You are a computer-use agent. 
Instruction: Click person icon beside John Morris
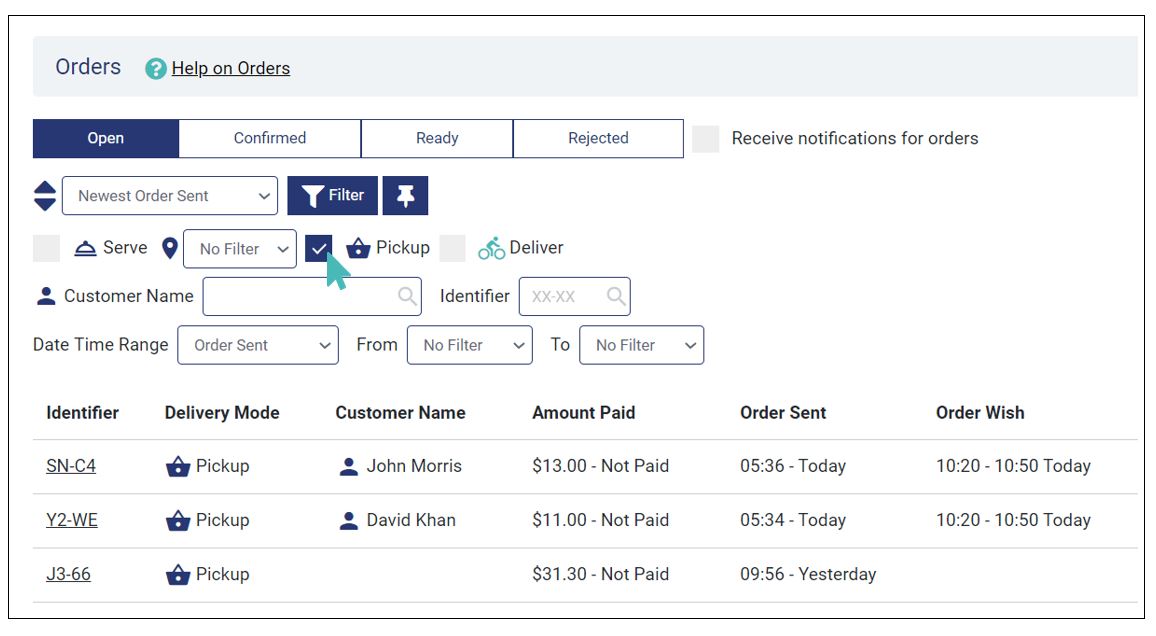point(349,466)
